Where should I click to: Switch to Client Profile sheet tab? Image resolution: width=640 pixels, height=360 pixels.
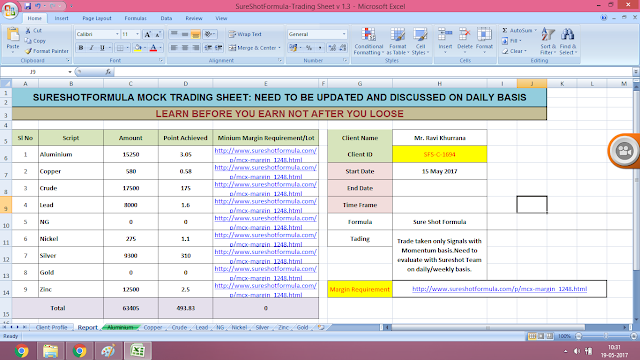pyautogui.click(x=51, y=327)
